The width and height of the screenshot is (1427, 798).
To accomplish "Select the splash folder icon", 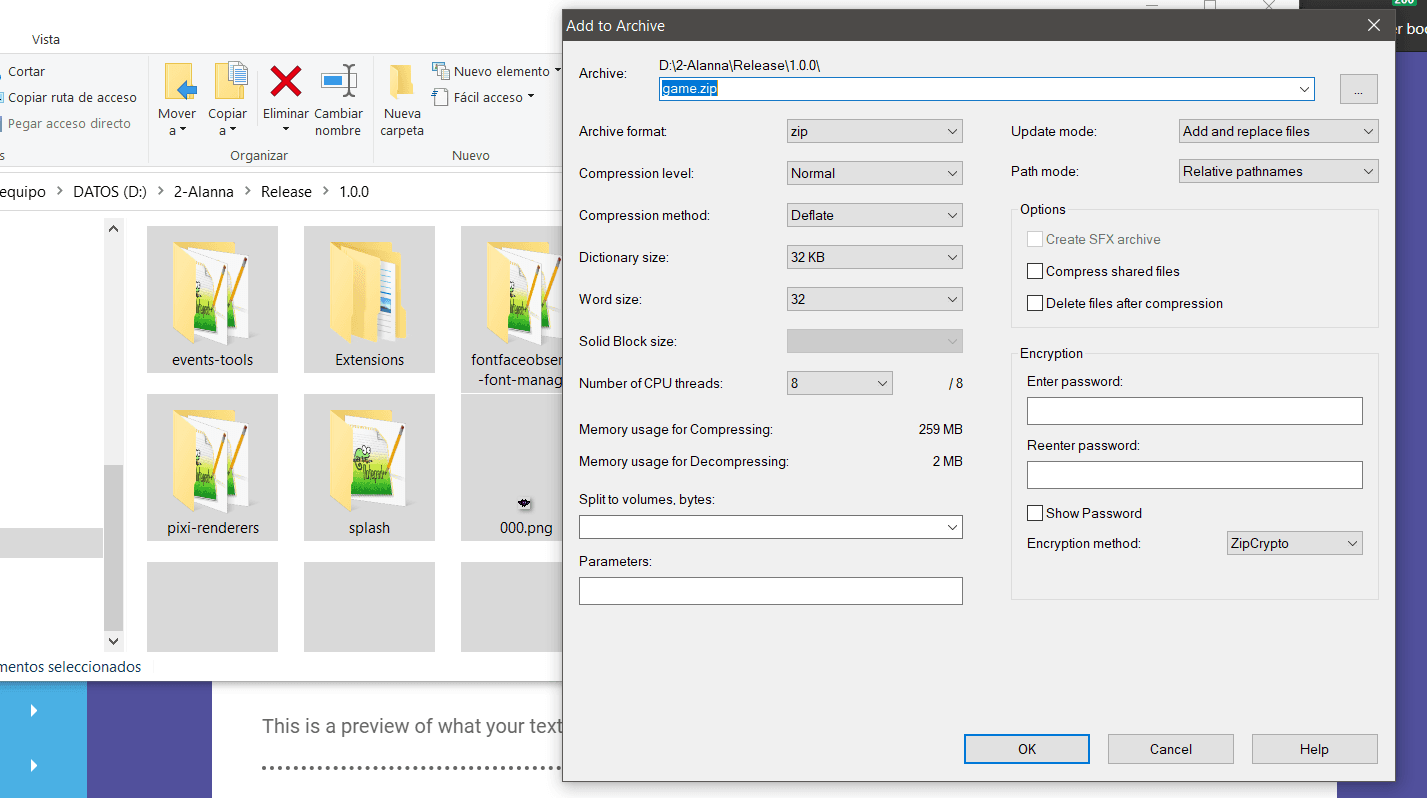I will 369,458.
